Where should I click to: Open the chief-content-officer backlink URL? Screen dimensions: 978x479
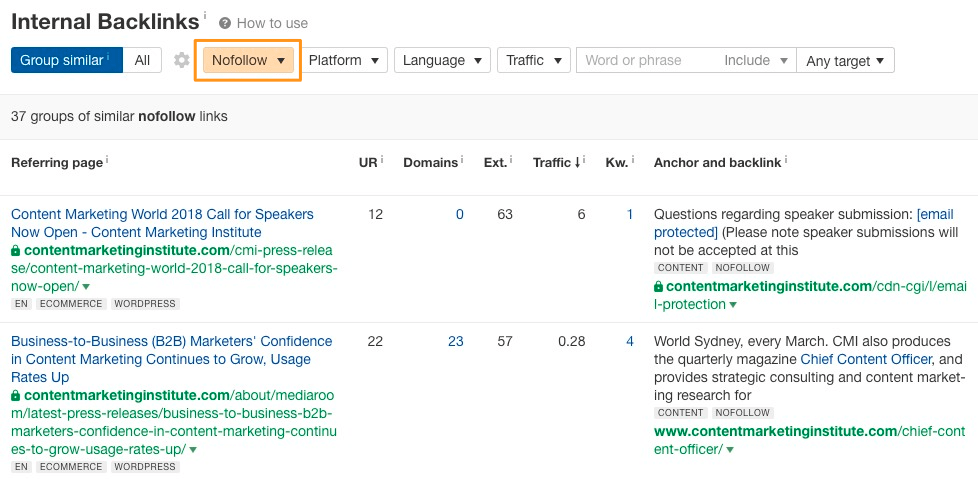click(810, 440)
